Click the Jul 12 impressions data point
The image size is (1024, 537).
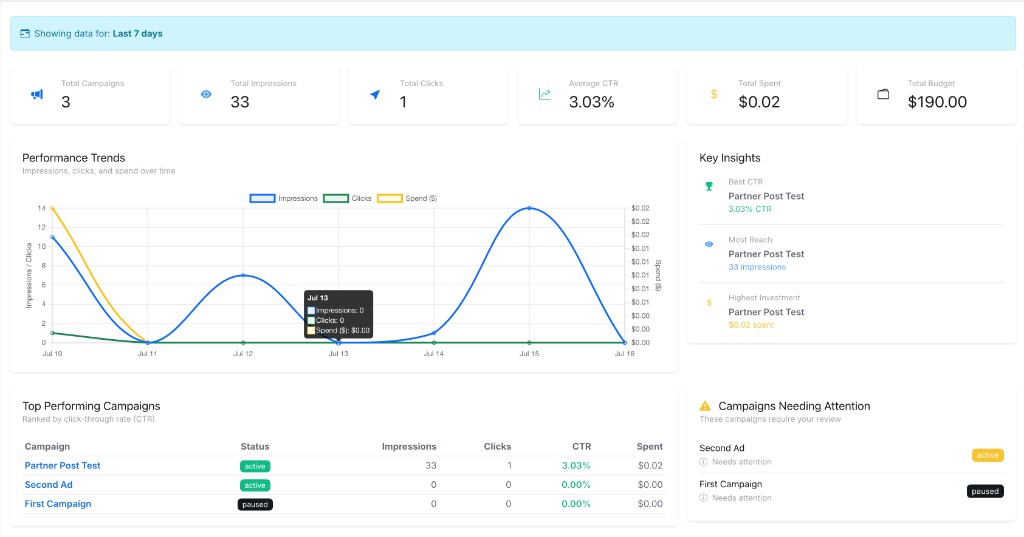pyautogui.click(x=243, y=275)
